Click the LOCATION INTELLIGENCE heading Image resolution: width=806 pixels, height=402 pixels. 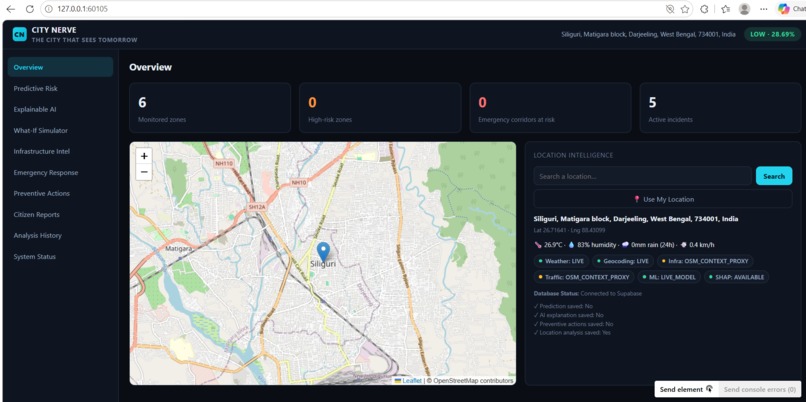click(x=573, y=155)
